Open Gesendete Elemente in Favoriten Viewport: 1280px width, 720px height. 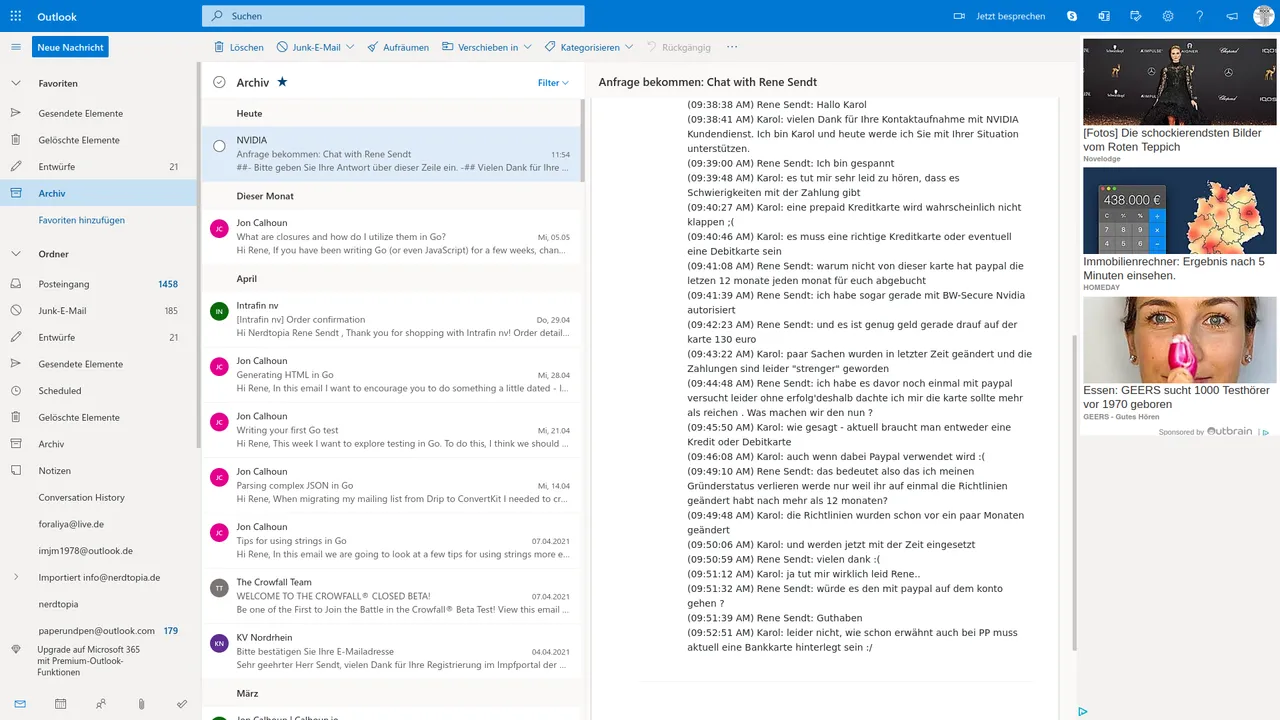[98, 113]
